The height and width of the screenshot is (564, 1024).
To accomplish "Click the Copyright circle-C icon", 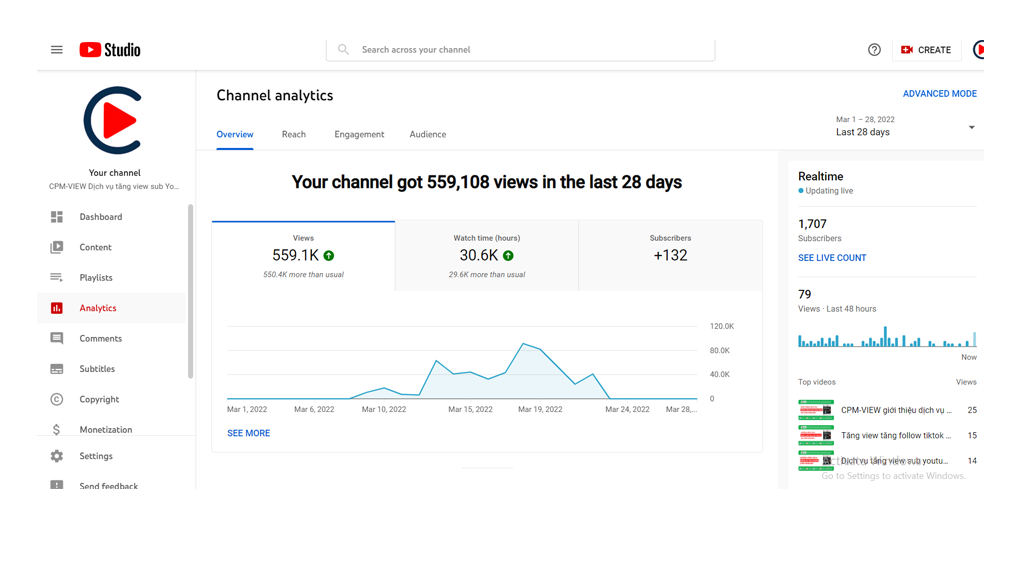I will [57, 399].
